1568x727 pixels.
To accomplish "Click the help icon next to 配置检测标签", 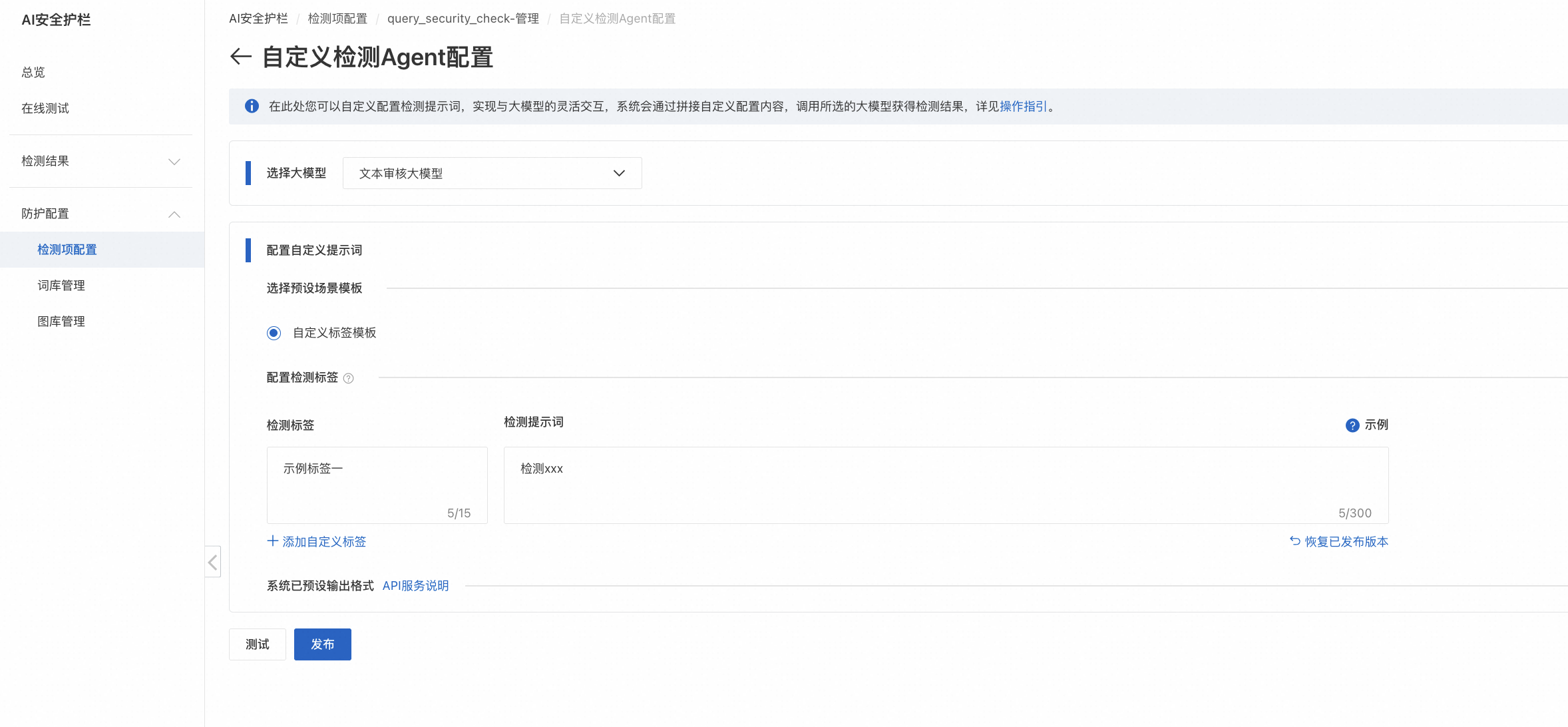I will point(348,378).
